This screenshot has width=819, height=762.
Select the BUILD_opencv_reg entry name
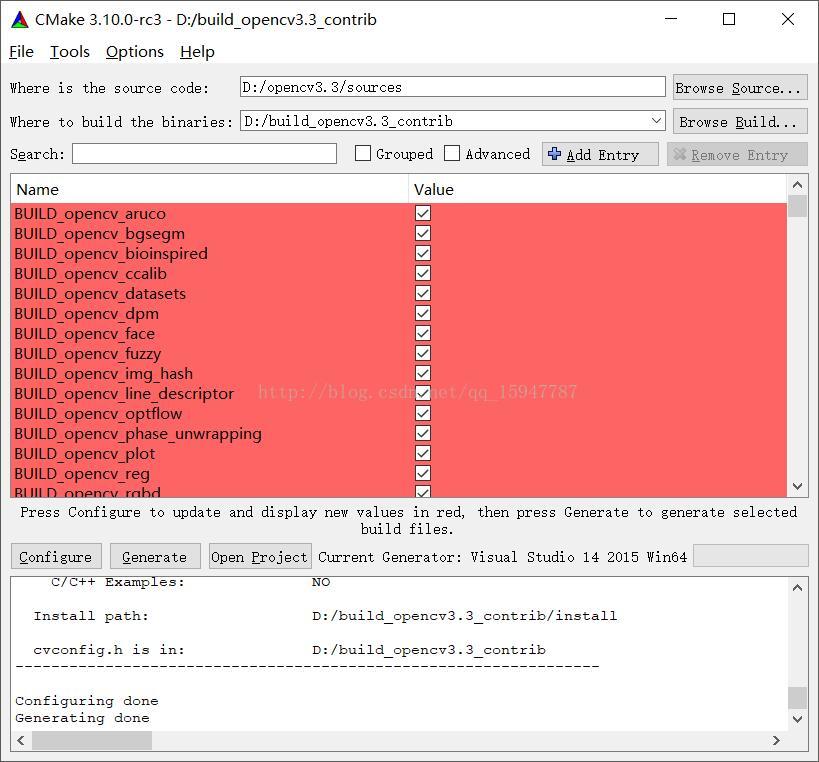tap(83, 474)
